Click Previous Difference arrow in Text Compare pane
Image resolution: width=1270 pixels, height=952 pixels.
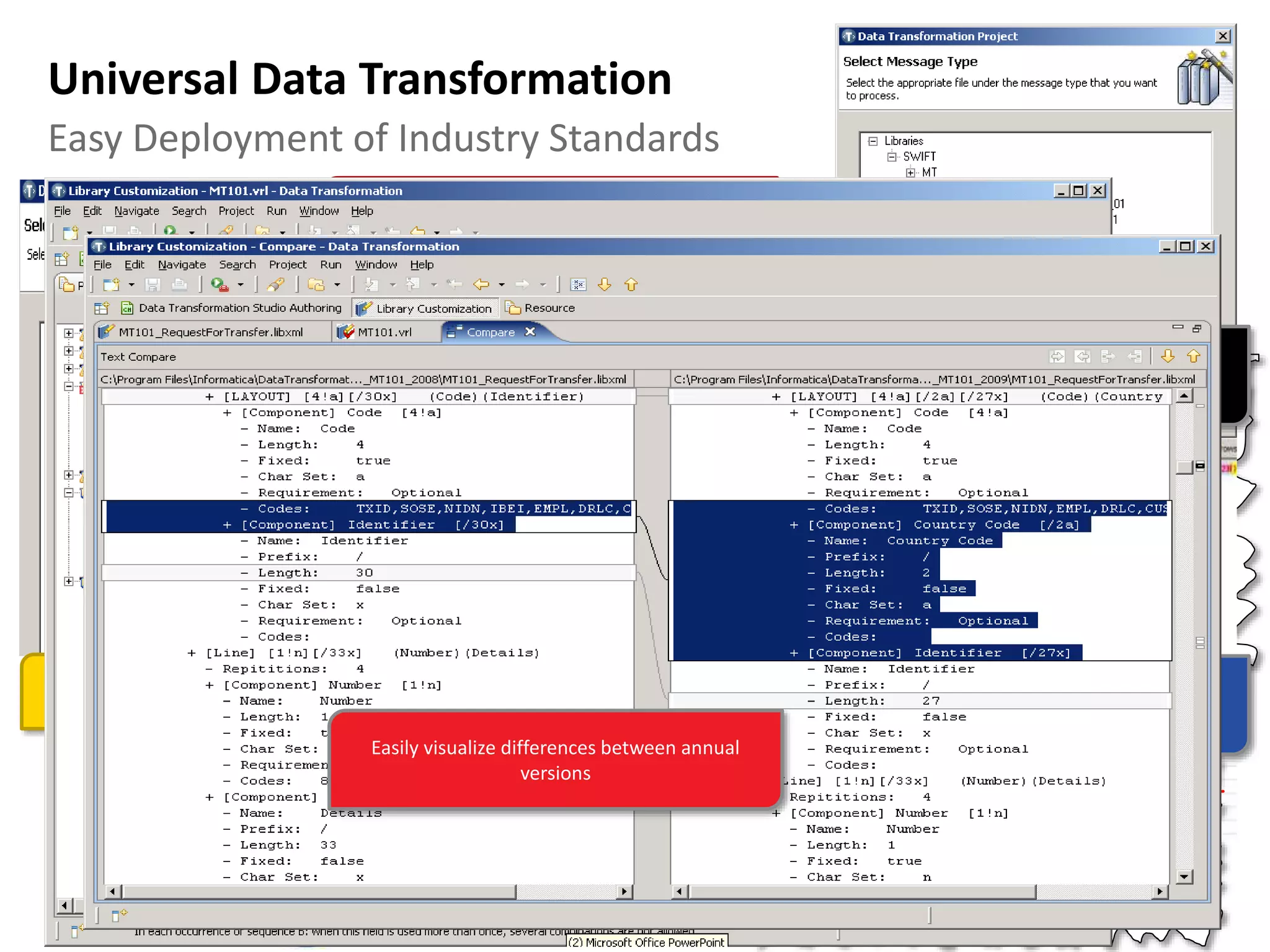(1194, 356)
